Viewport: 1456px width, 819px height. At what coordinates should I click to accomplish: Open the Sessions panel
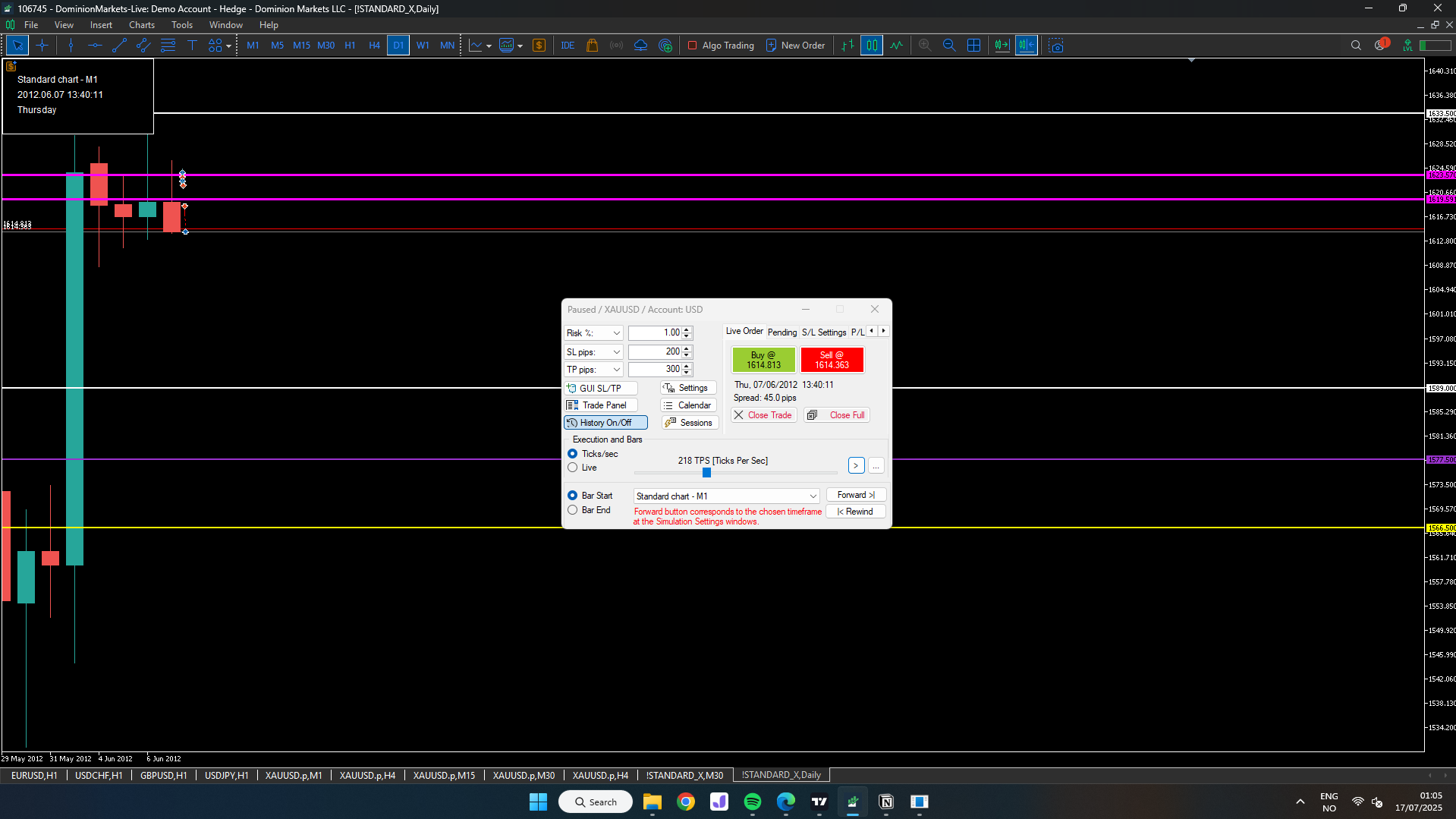point(690,423)
